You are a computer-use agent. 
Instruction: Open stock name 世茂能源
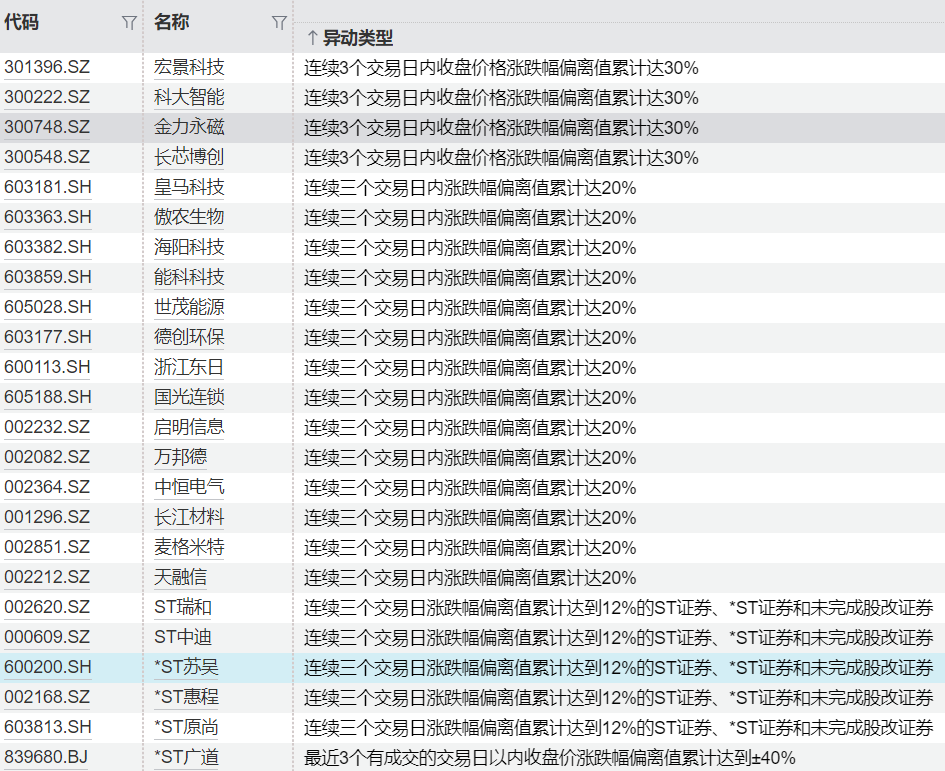tap(189, 307)
